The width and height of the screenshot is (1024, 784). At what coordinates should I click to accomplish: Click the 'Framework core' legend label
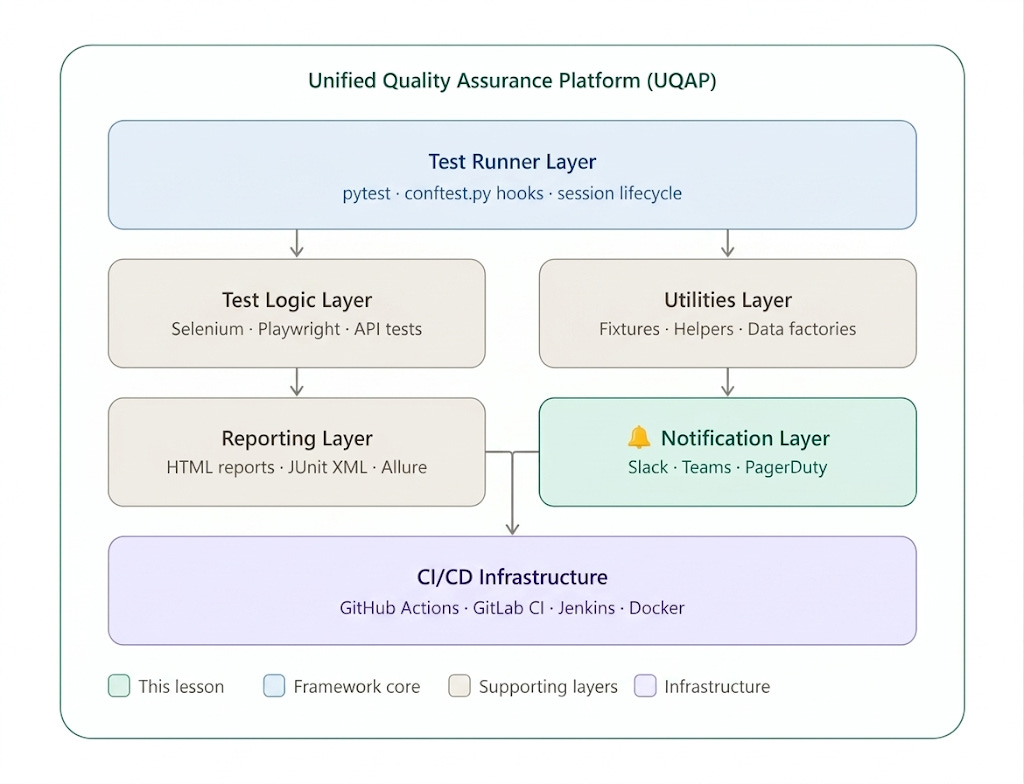(x=357, y=687)
